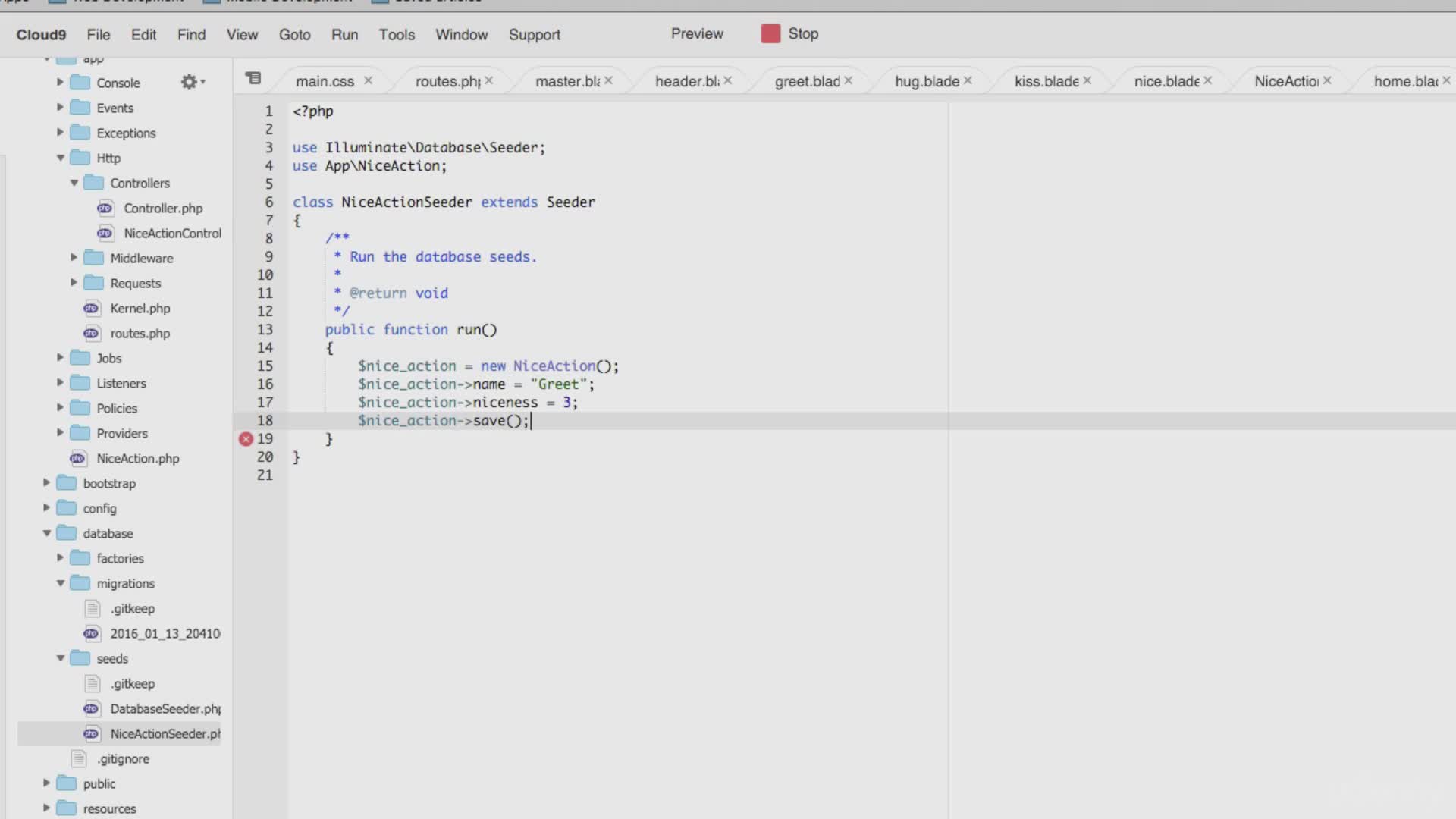1456x819 pixels.
Task: Collapse the Http folder arrow
Action: click(60, 158)
